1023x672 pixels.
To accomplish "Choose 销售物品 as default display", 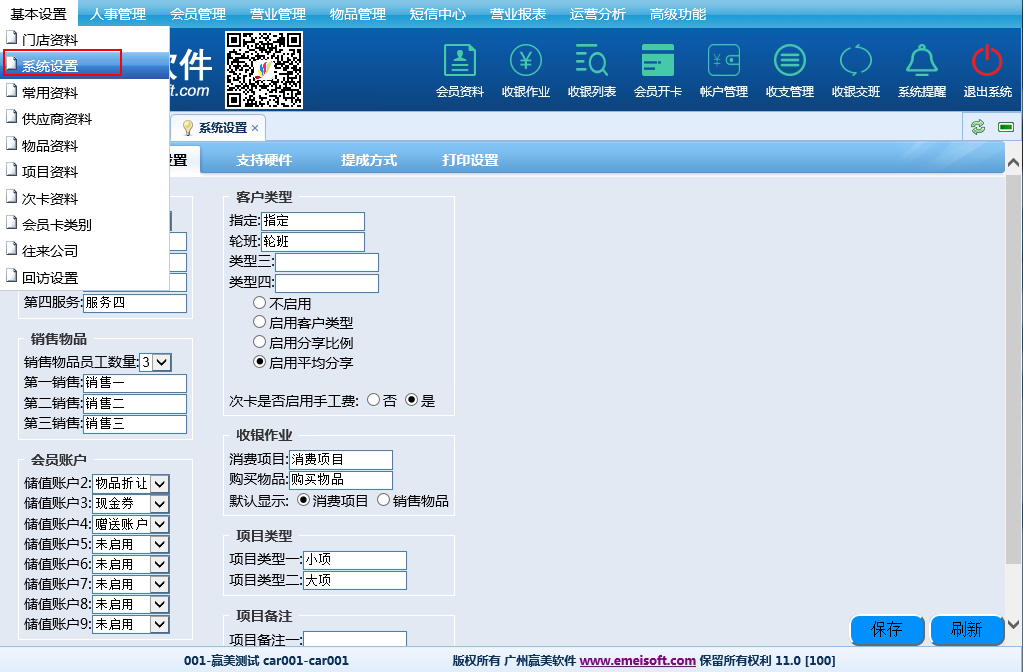I will 384,500.
